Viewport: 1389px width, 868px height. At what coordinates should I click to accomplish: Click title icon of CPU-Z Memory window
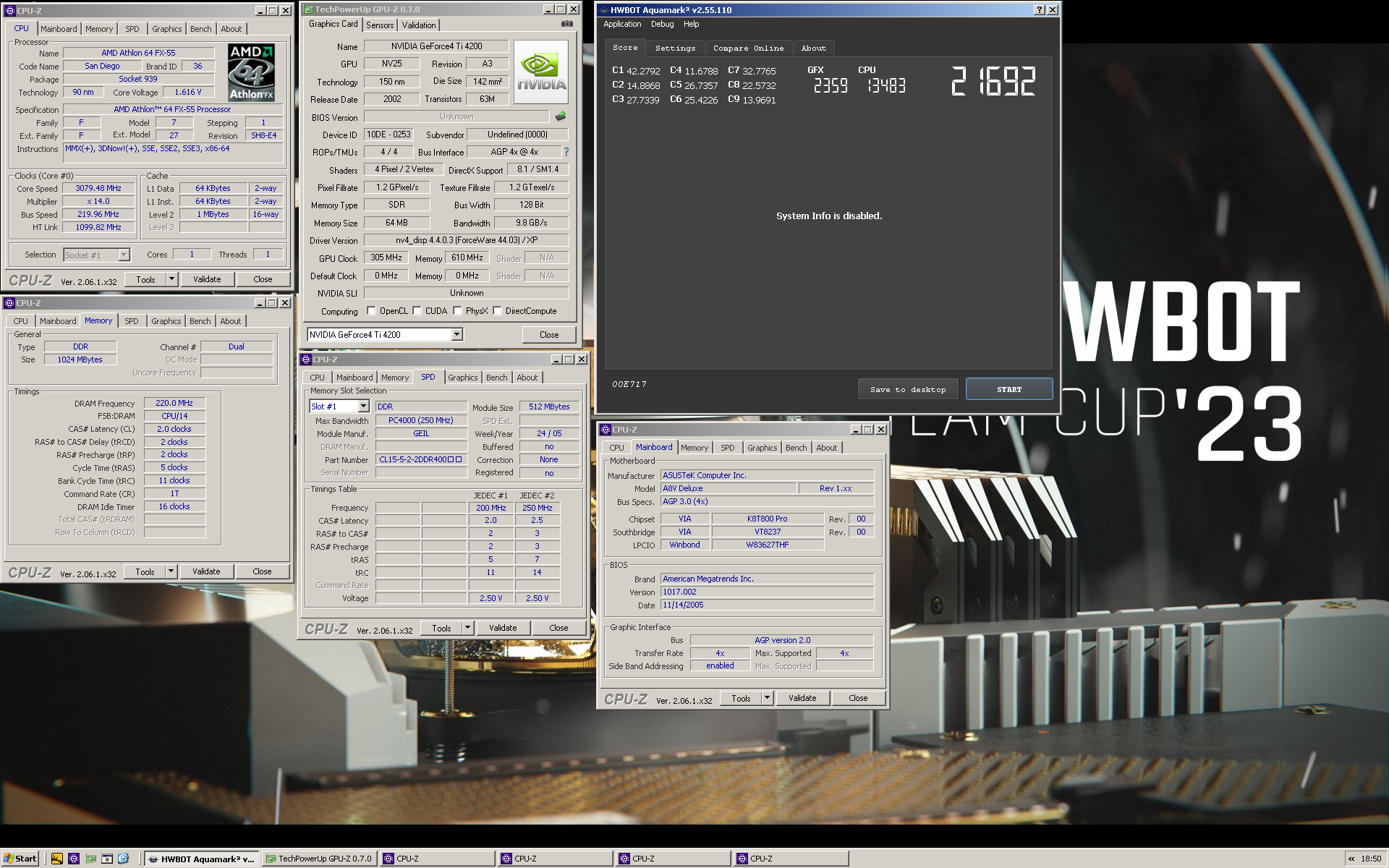tap(9, 303)
